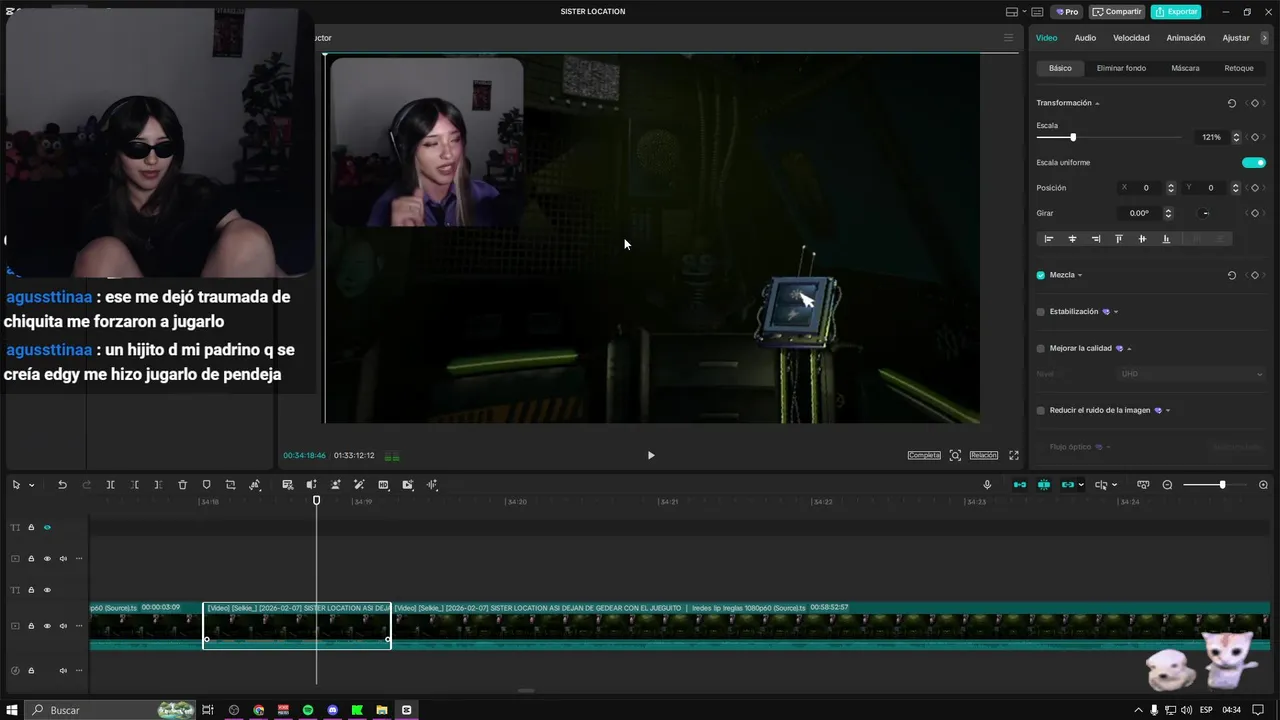Switch to the Animación tab
This screenshot has height=720, width=1280.
tap(1186, 38)
